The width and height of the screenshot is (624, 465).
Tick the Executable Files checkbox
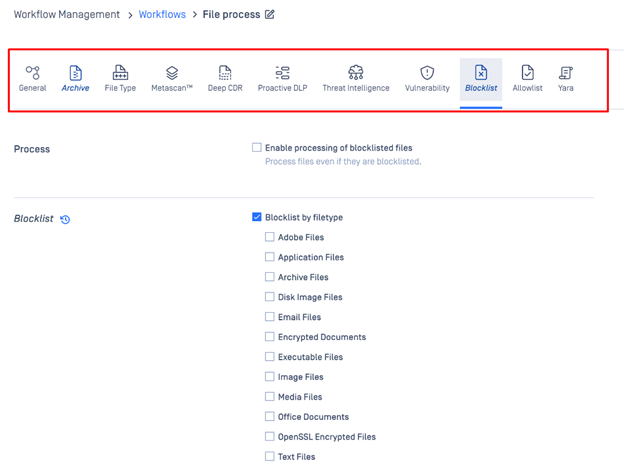click(x=269, y=356)
